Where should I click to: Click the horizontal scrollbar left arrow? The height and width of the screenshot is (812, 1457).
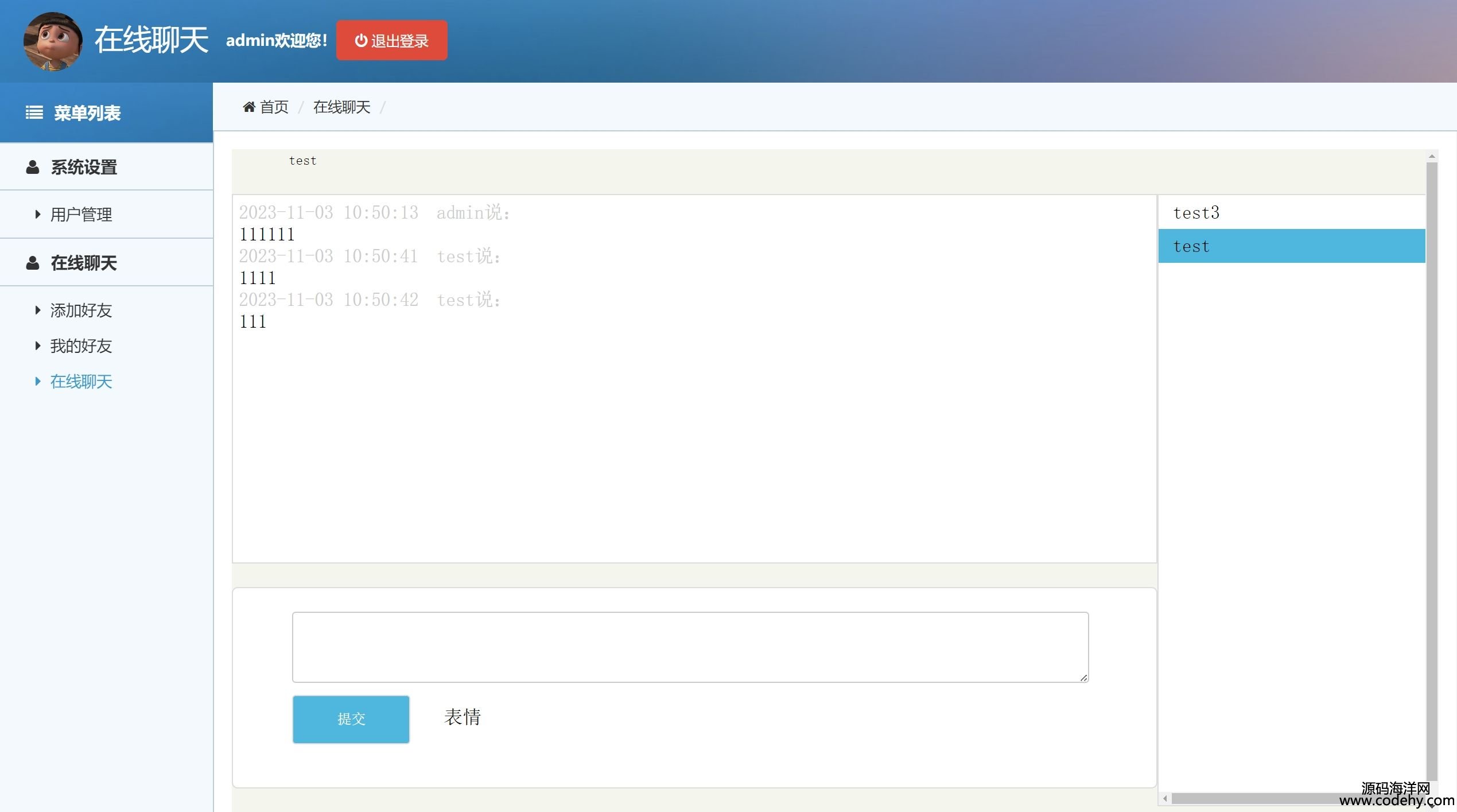pyautogui.click(x=1165, y=798)
